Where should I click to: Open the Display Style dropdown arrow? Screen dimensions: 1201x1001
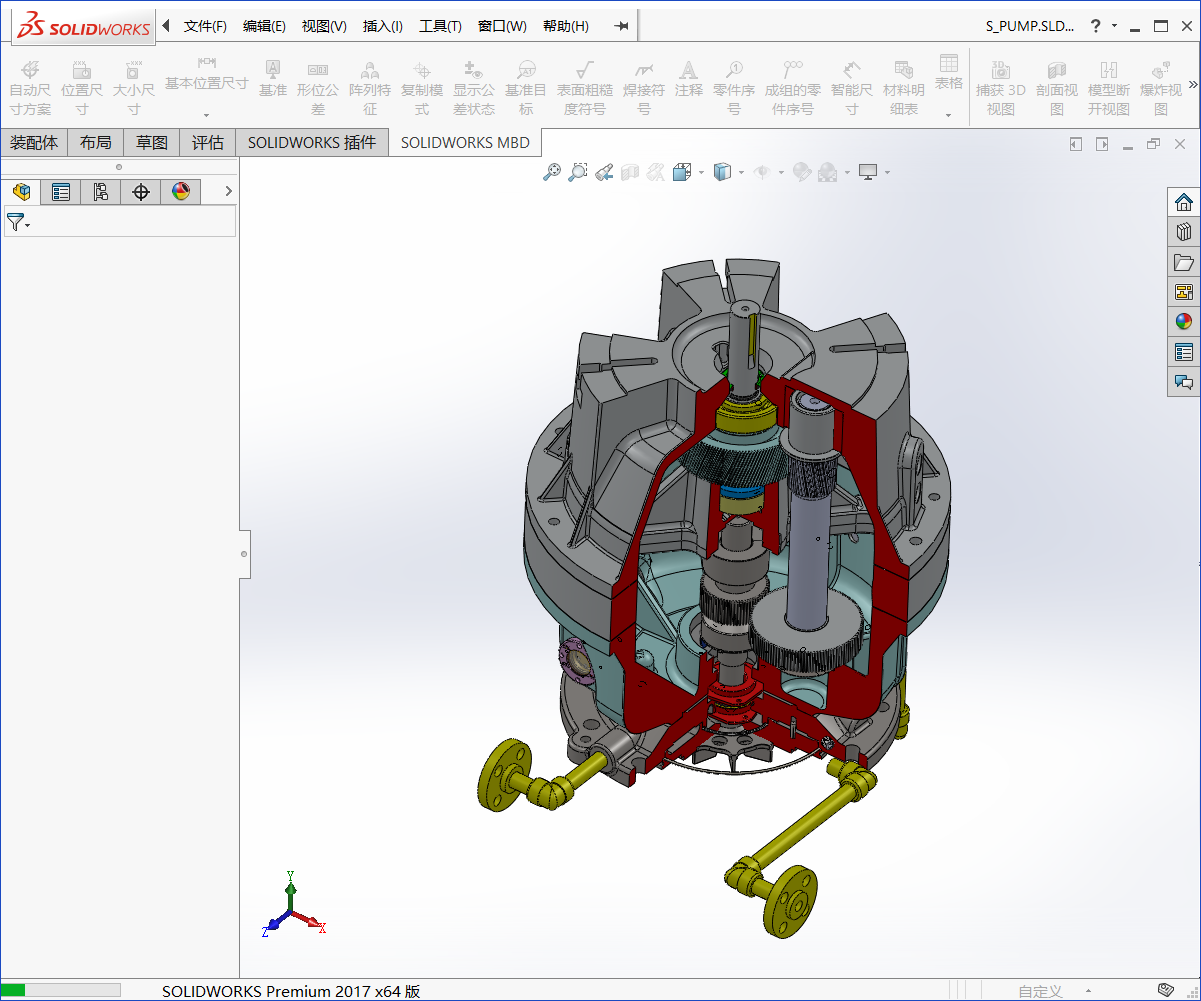(x=741, y=173)
